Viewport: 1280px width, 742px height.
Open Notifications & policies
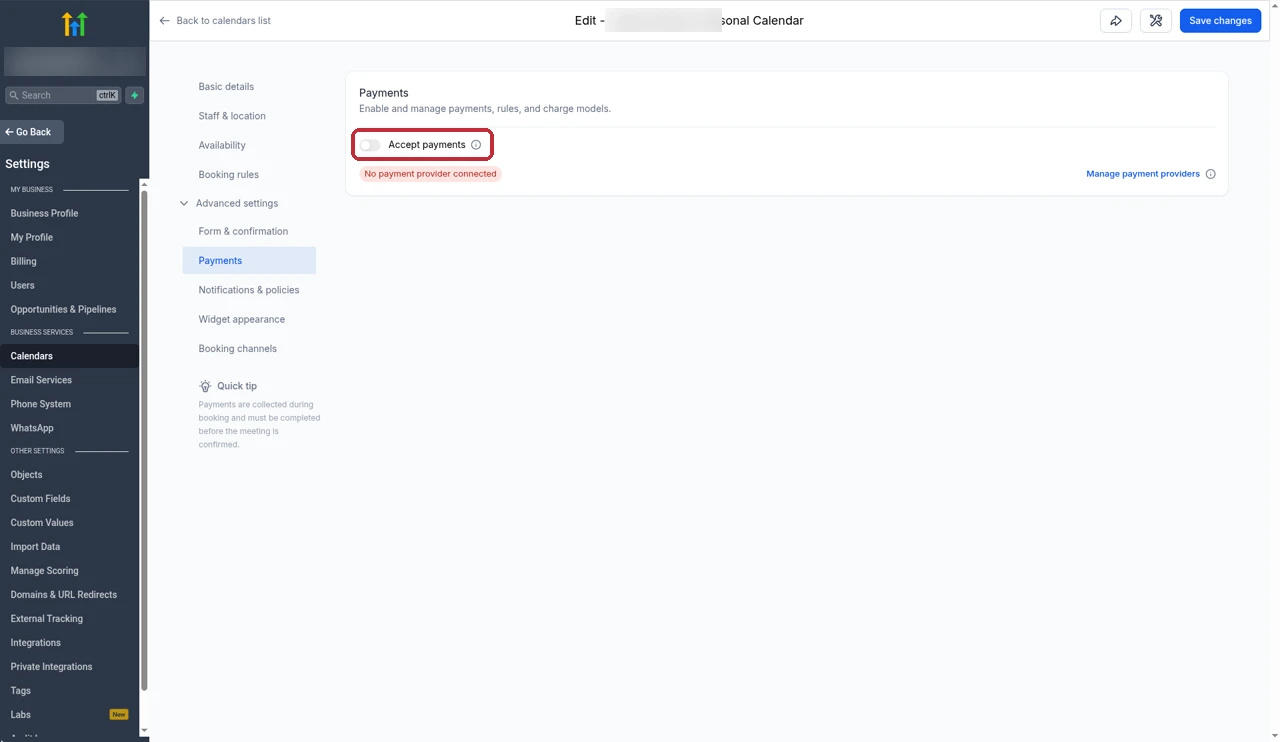pos(249,290)
